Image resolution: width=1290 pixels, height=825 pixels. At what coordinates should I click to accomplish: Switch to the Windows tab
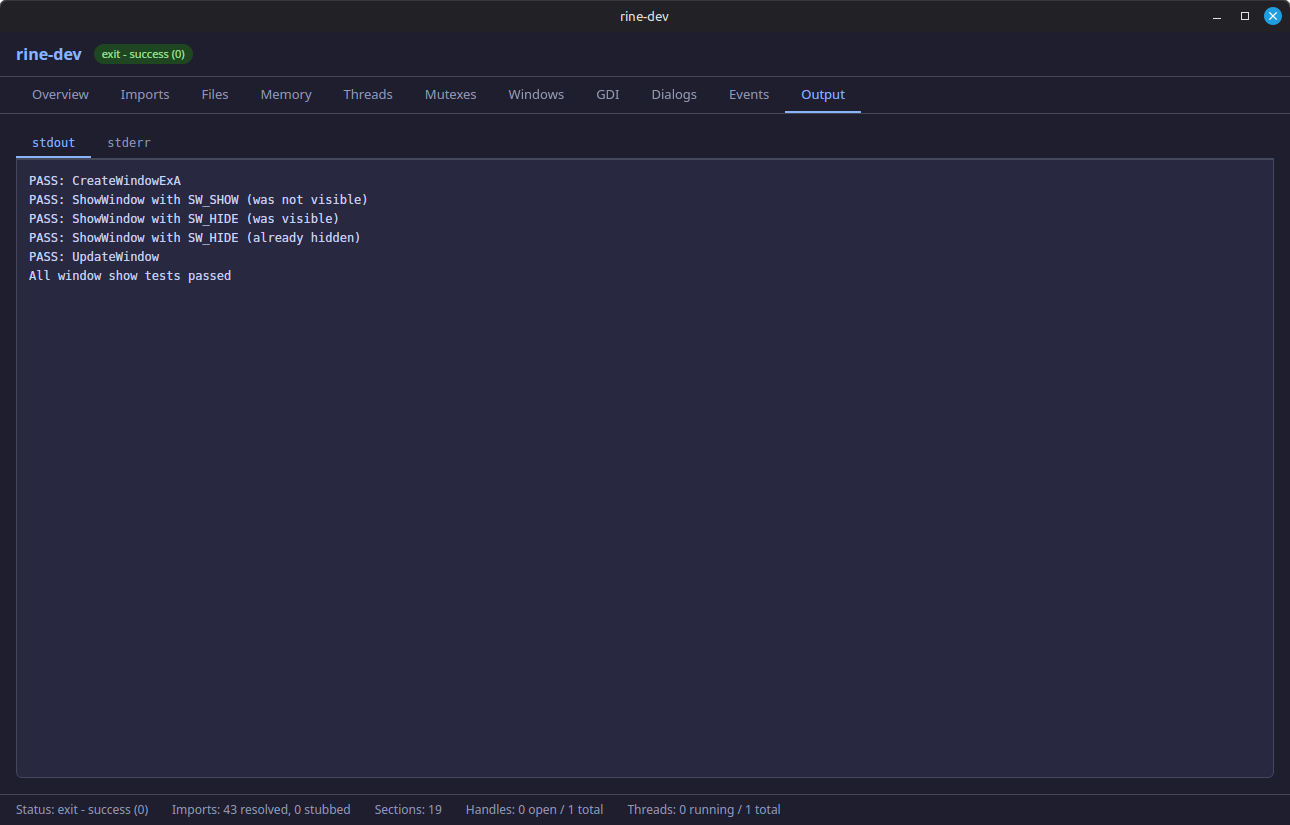tap(536, 94)
